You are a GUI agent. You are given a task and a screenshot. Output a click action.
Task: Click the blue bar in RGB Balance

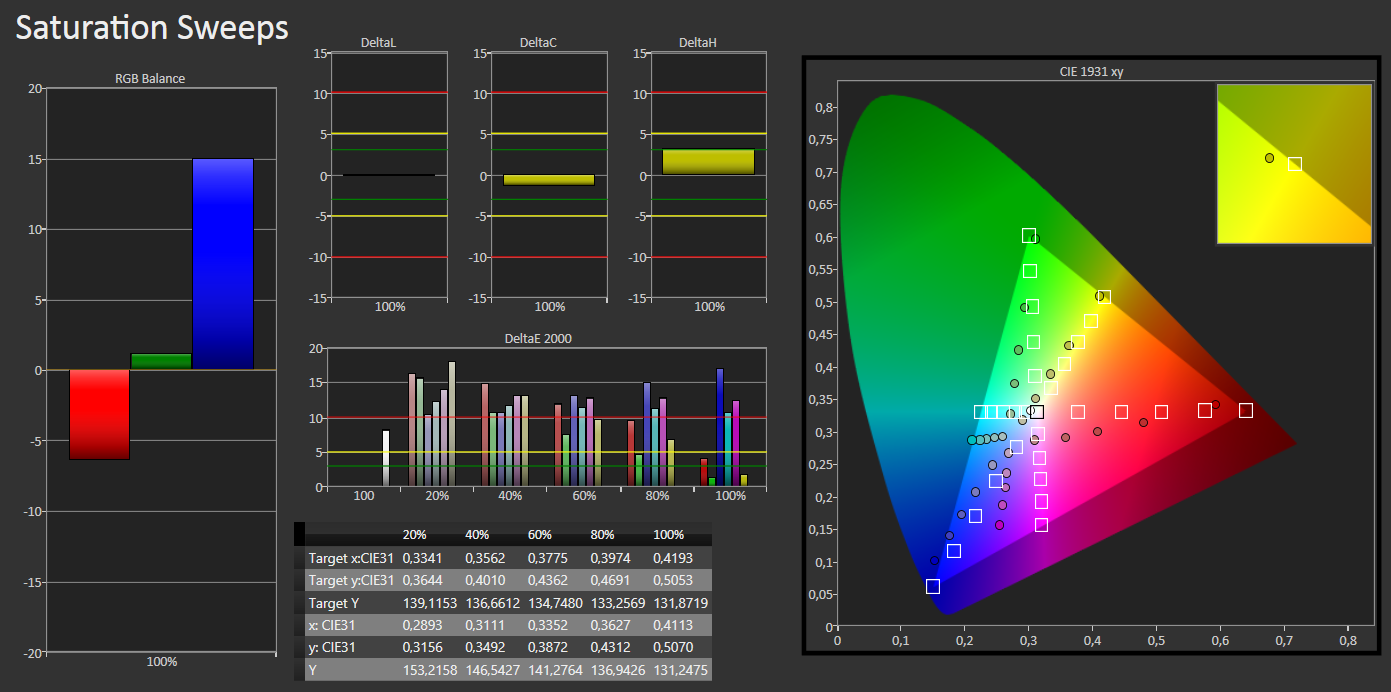[223, 264]
